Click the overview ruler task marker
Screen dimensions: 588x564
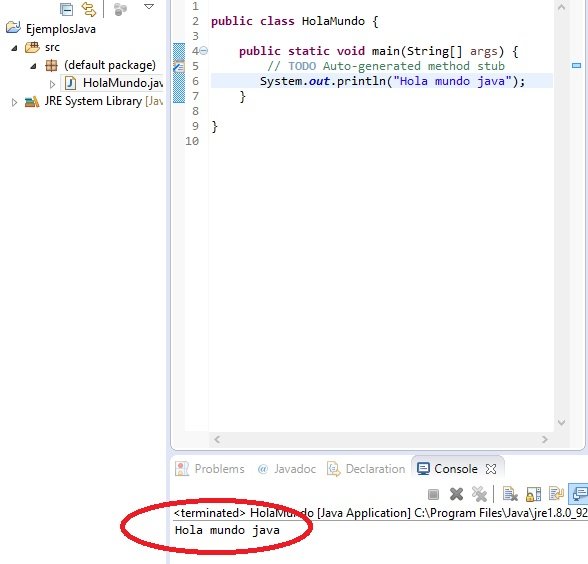pos(576,66)
